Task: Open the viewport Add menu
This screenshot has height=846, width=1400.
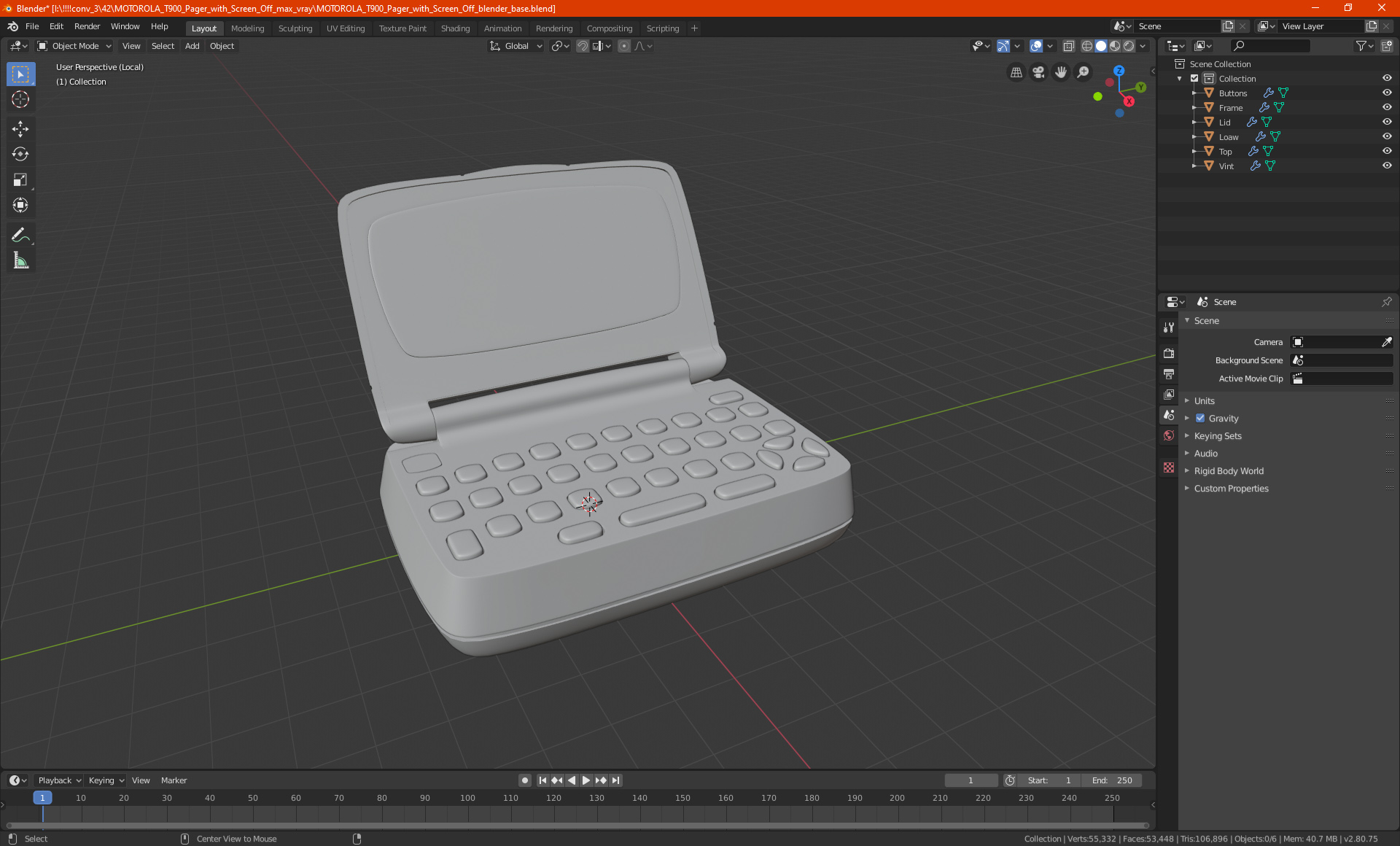Action: click(192, 46)
